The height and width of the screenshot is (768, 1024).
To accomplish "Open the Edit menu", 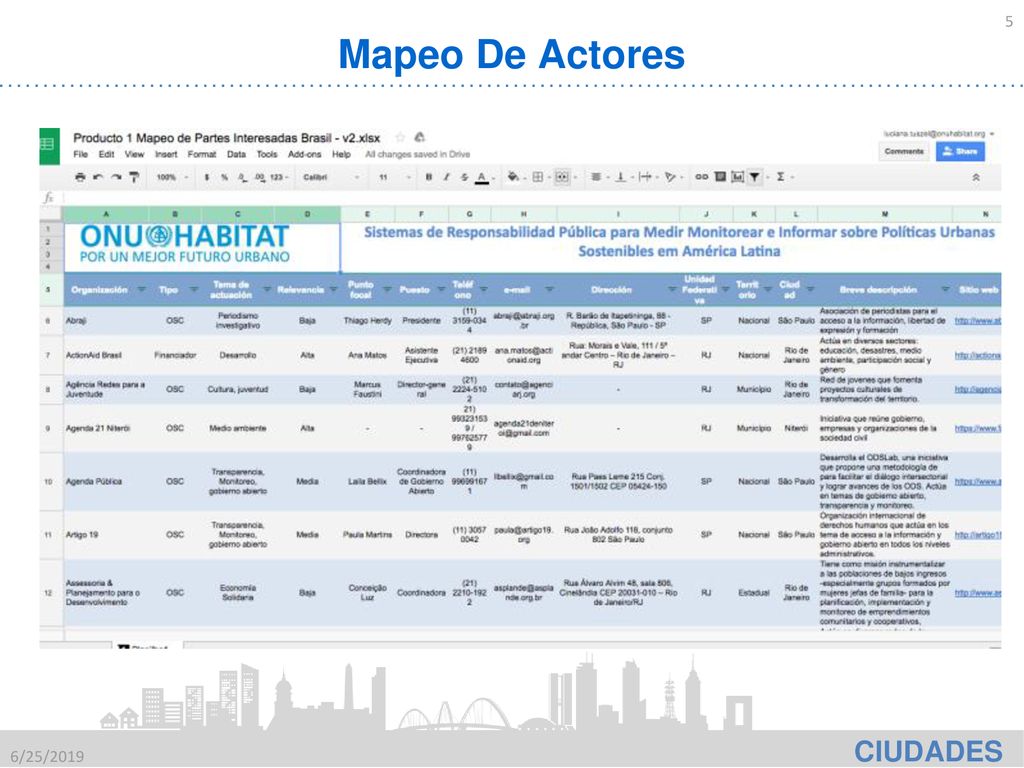I will 106,155.
